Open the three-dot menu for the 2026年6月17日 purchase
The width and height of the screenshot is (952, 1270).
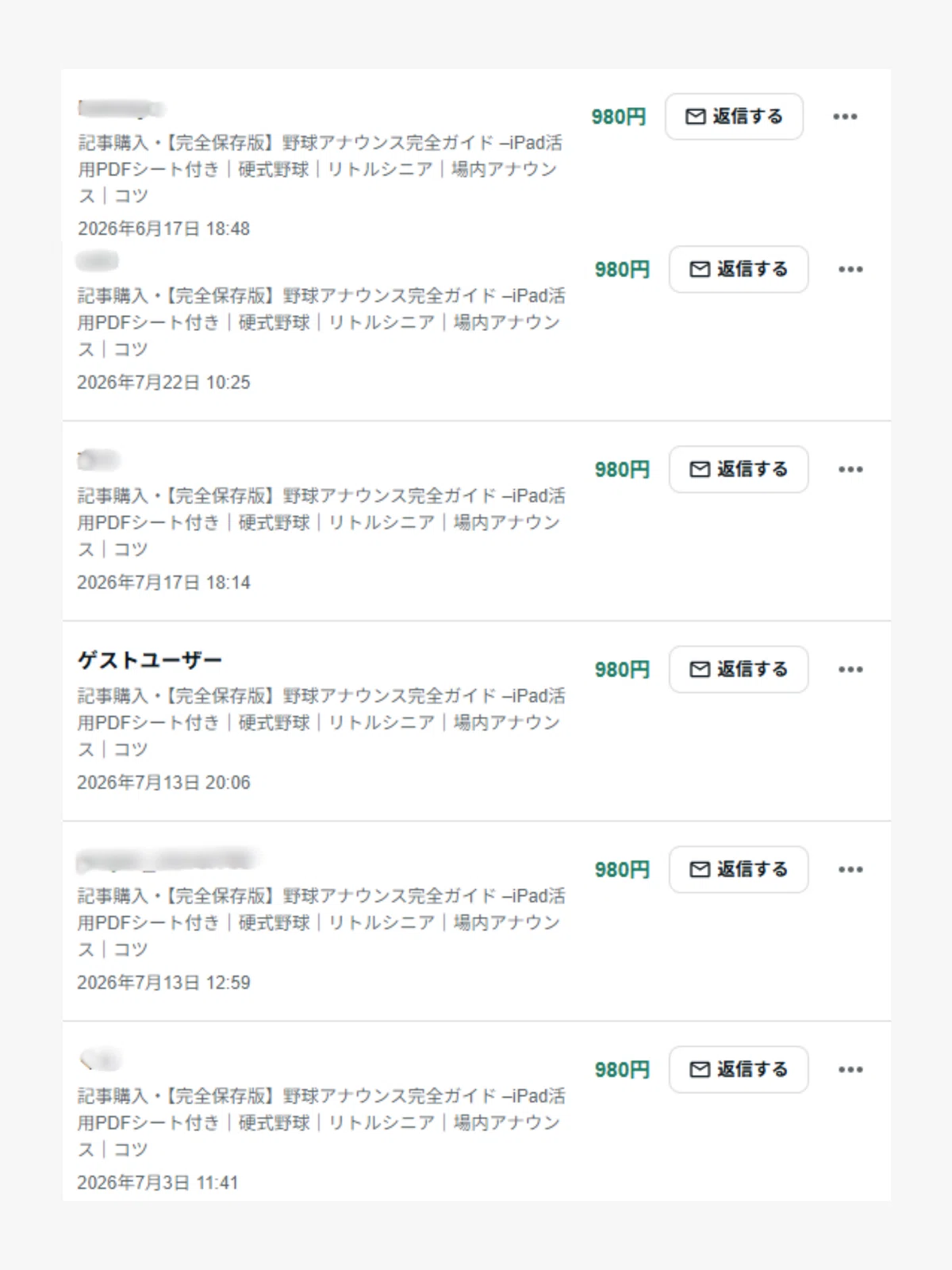(845, 117)
